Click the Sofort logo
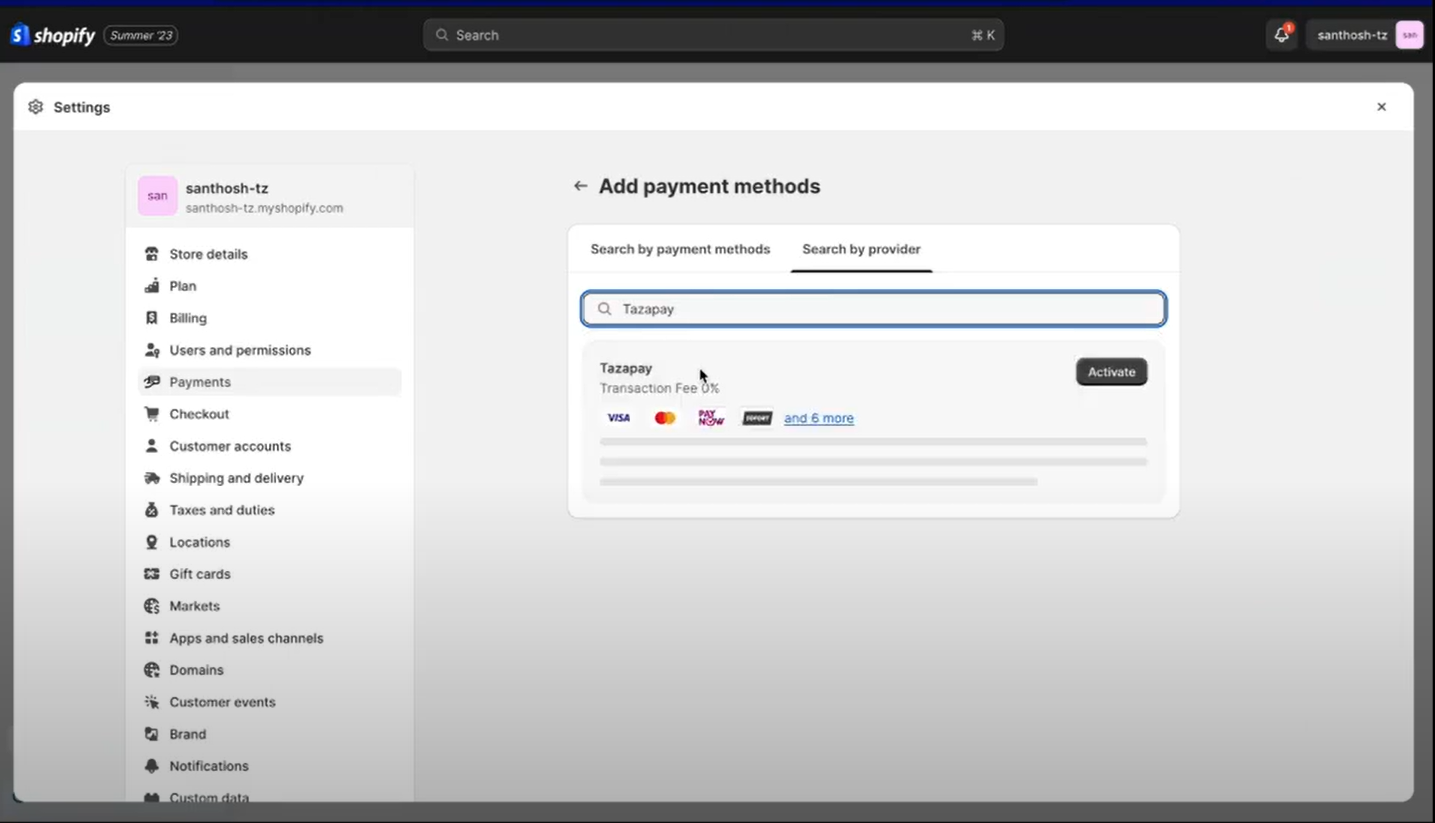This screenshot has height=823, width=1435. (x=757, y=418)
